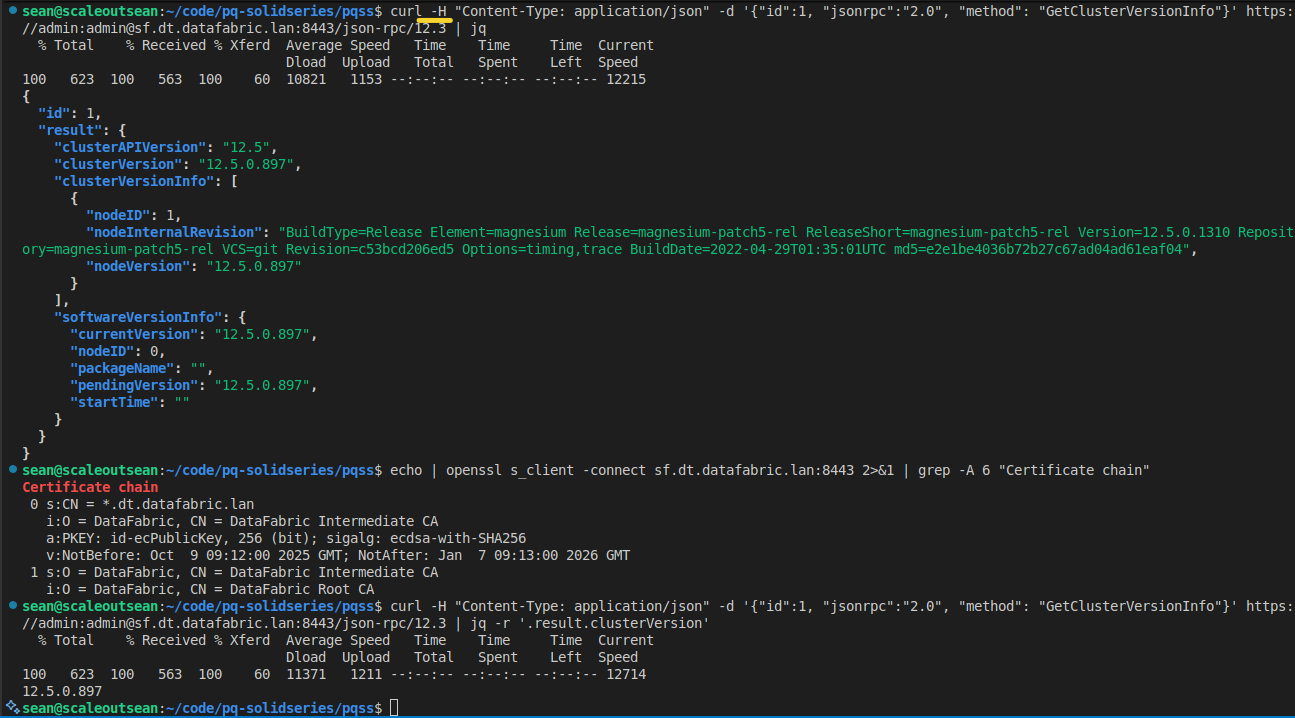The width and height of the screenshot is (1295, 718).
Task: Click the "CN = DataFabric Root CA" issuer text
Action: point(282,589)
